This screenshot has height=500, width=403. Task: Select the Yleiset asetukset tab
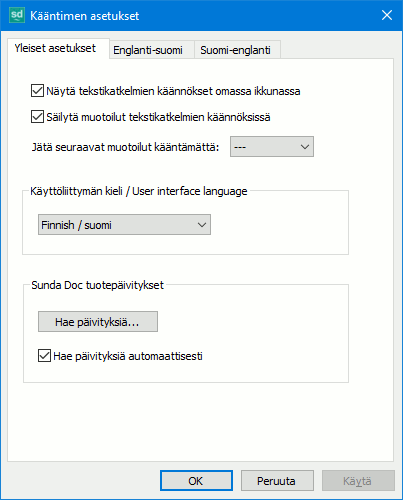coord(55,48)
